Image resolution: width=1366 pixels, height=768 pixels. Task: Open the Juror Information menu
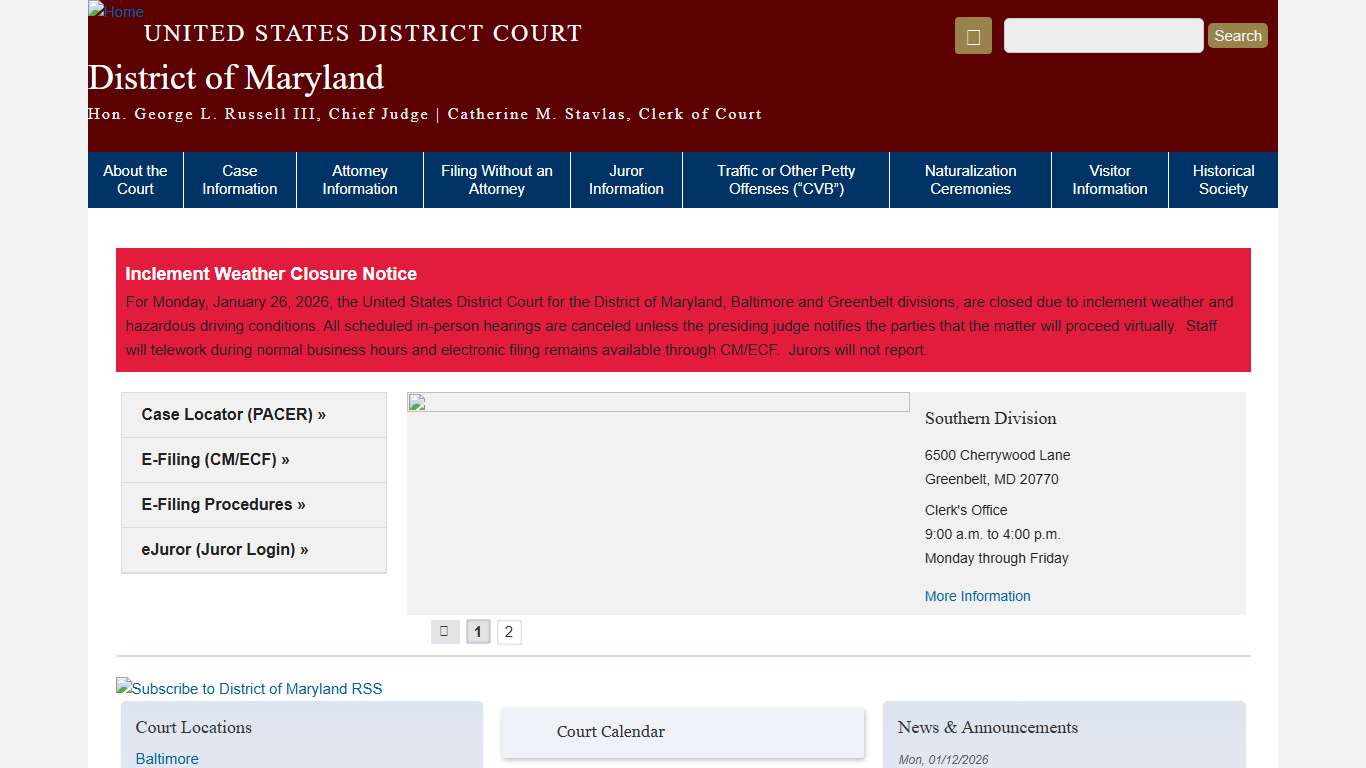(x=626, y=179)
